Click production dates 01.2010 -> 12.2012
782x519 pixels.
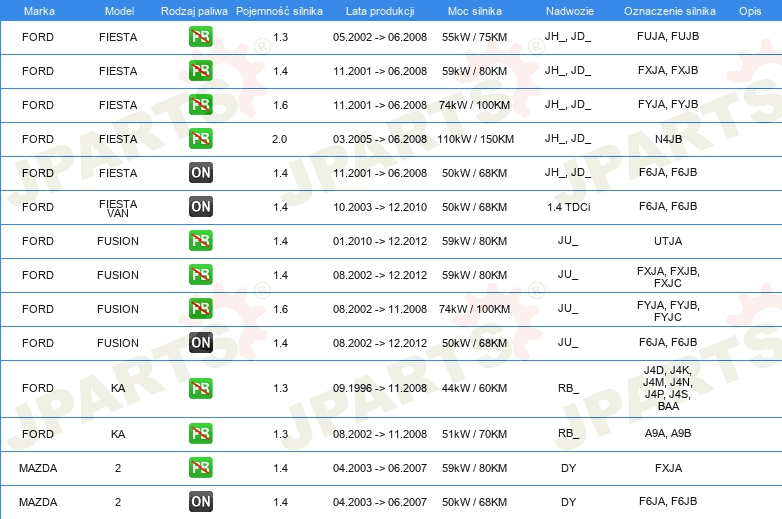[x=380, y=241]
